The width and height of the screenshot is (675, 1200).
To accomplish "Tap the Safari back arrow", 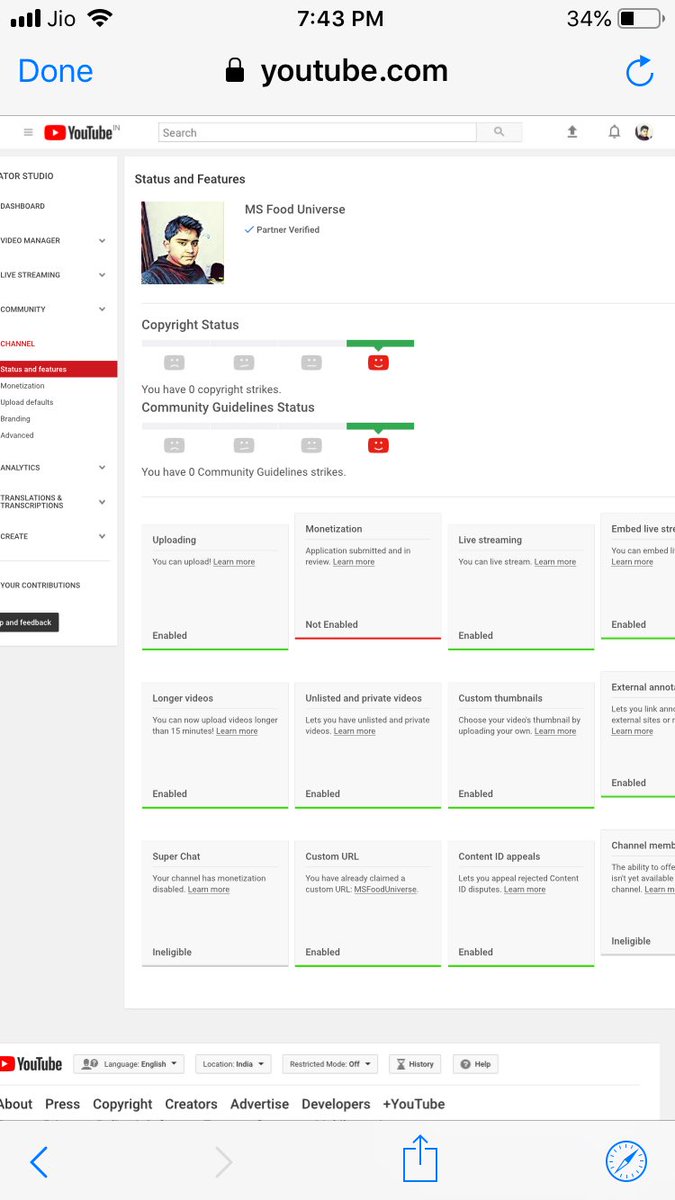I will [x=39, y=1161].
